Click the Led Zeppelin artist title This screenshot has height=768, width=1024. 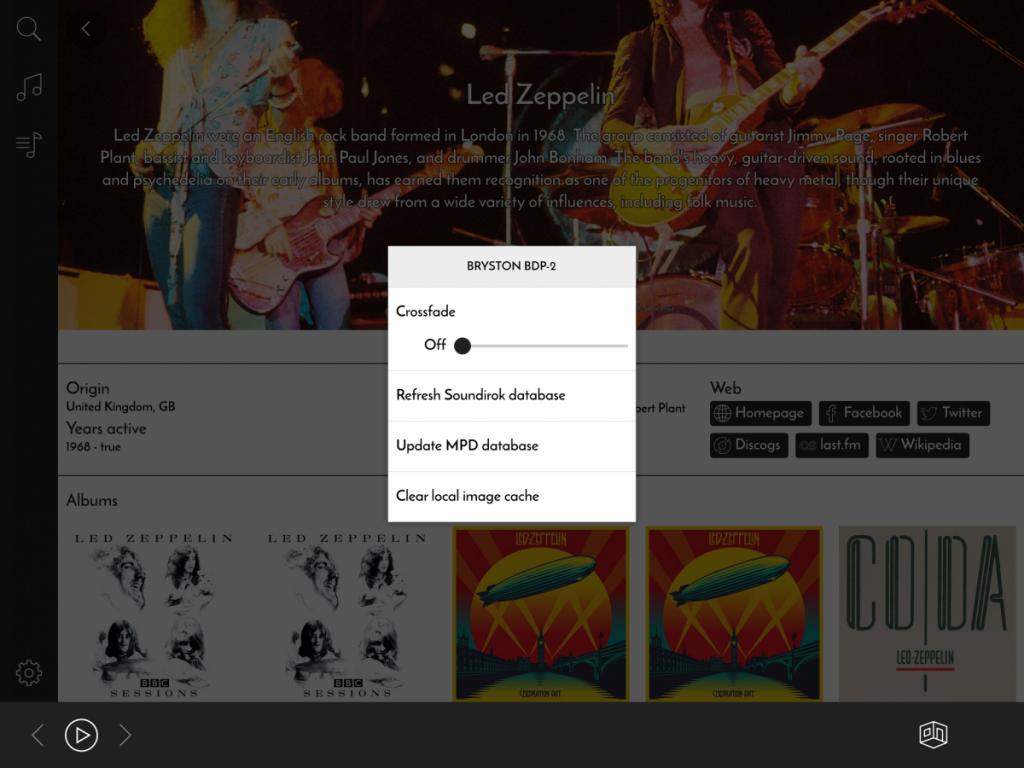[x=540, y=95]
